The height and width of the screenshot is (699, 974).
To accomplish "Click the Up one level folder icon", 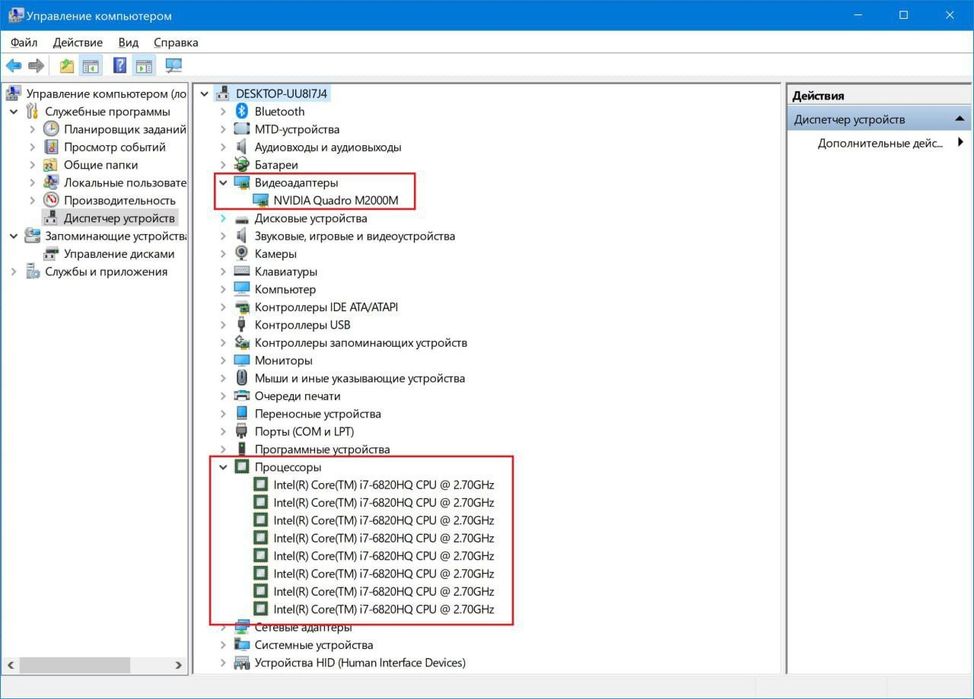I will click(66, 65).
